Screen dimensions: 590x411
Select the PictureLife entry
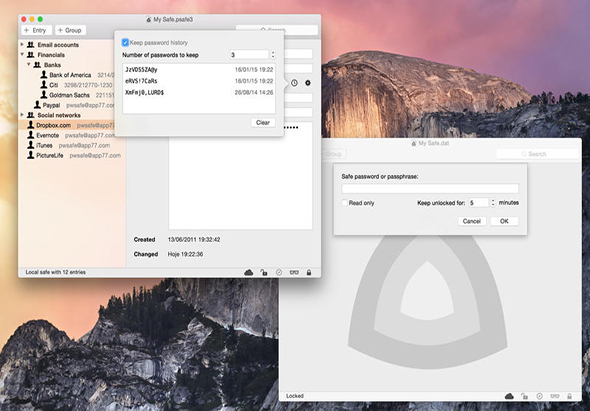pyautogui.click(x=71, y=155)
